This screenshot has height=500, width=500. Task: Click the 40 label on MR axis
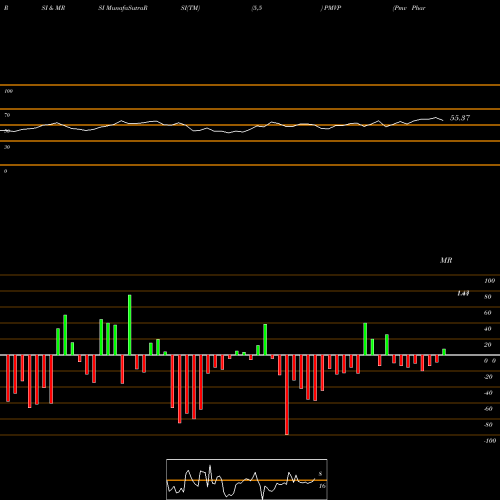[488, 329]
